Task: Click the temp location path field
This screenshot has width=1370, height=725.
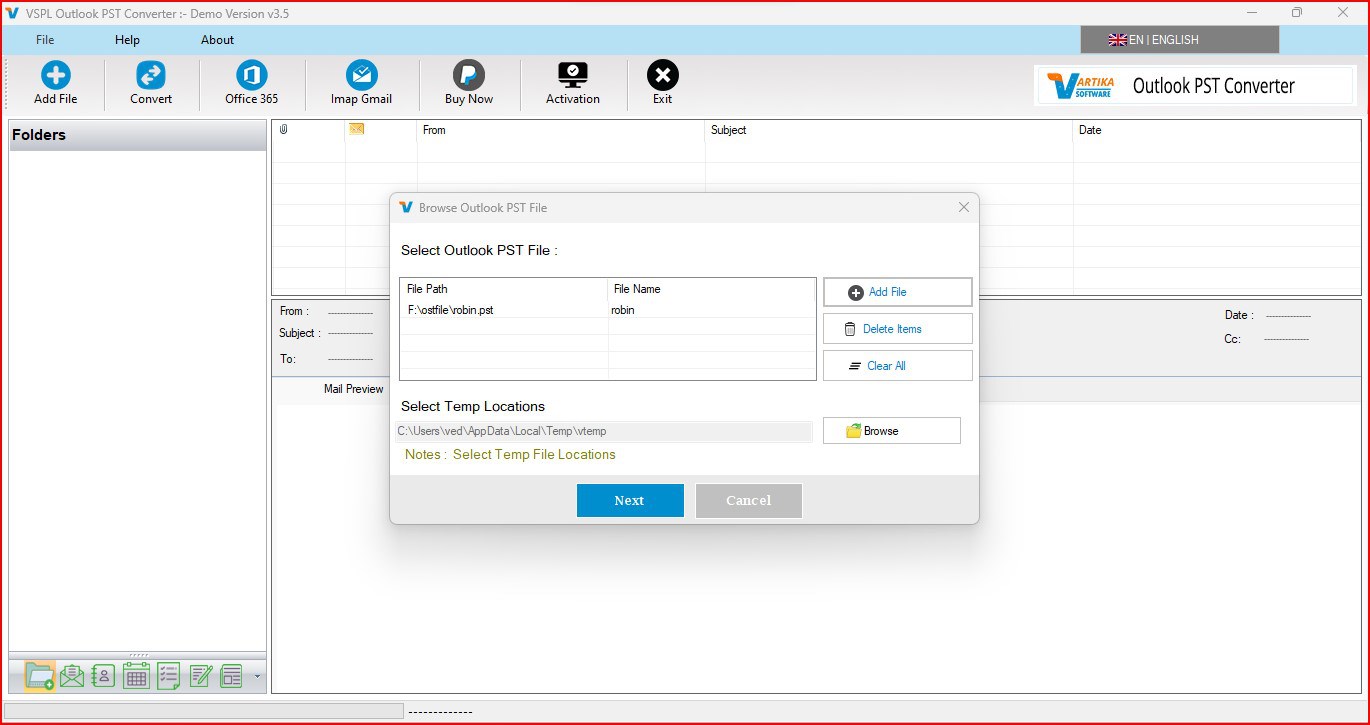Action: (x=604, y=431)
